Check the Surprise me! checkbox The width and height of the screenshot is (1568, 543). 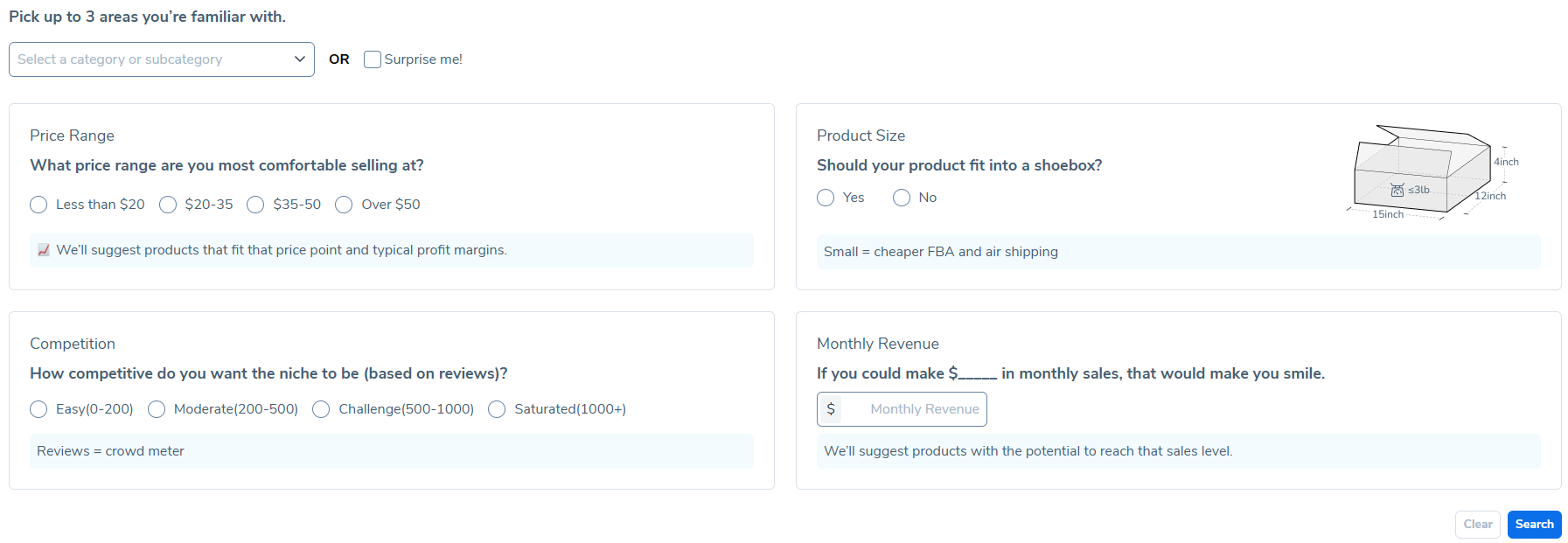(373, 59)
